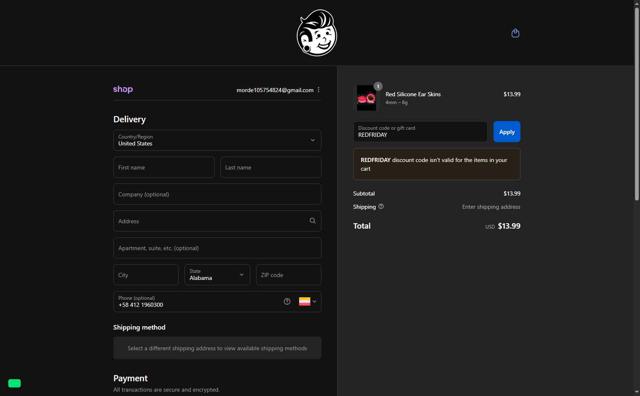The image size is (640, 396).
Task: Click the Enter shipping address text
Action: (491, 207)
